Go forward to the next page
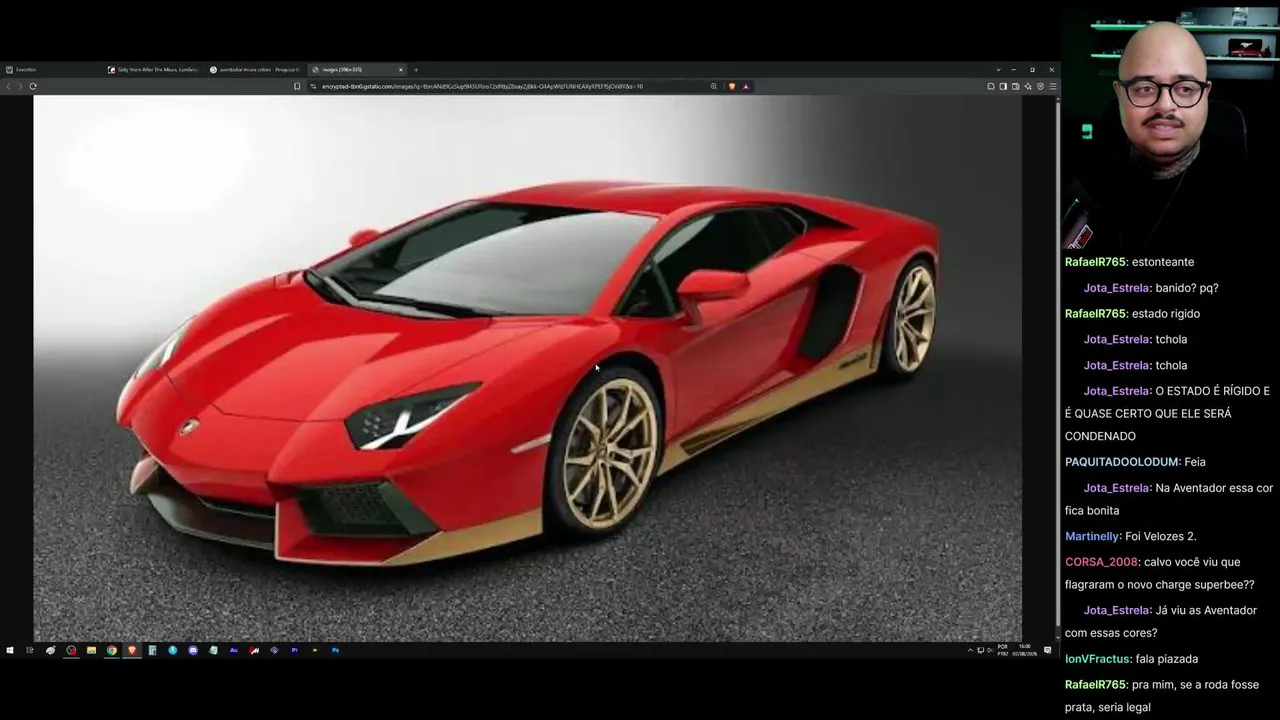This screenshot has width=1280, height=720. click(20, 86)
